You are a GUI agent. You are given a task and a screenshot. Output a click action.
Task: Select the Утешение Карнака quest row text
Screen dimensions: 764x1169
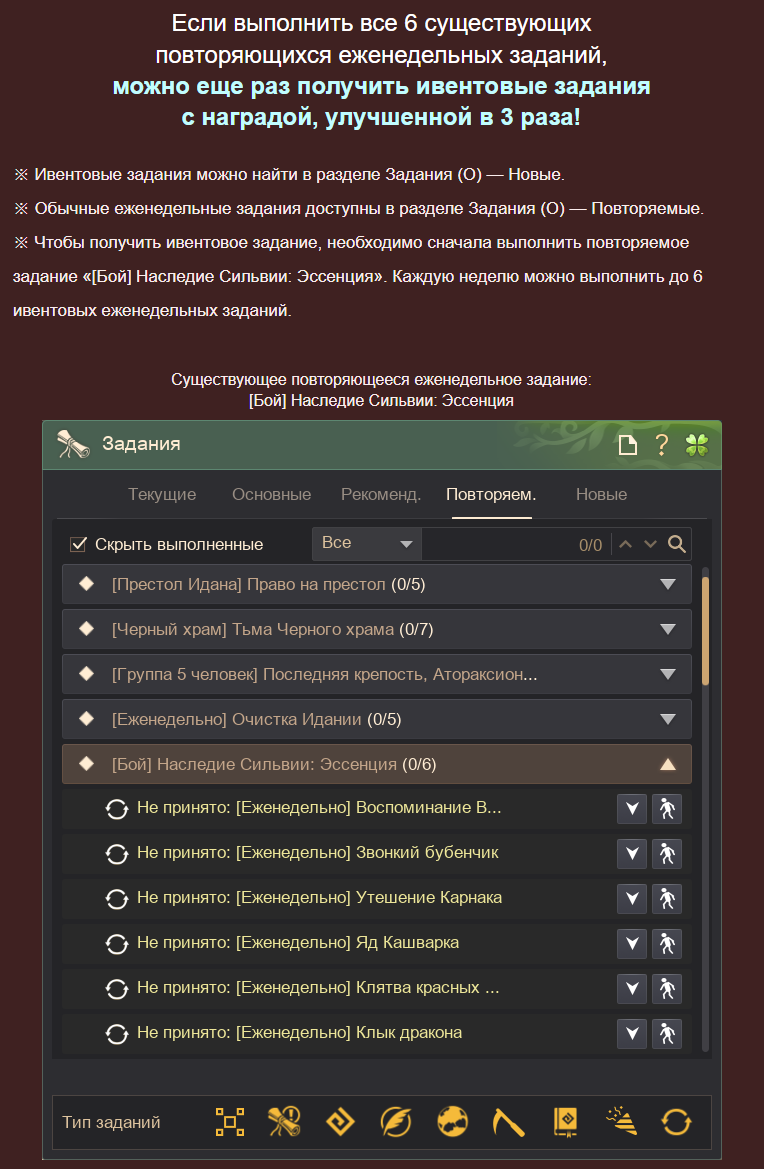pyautogui.click(x=320, y=897)
